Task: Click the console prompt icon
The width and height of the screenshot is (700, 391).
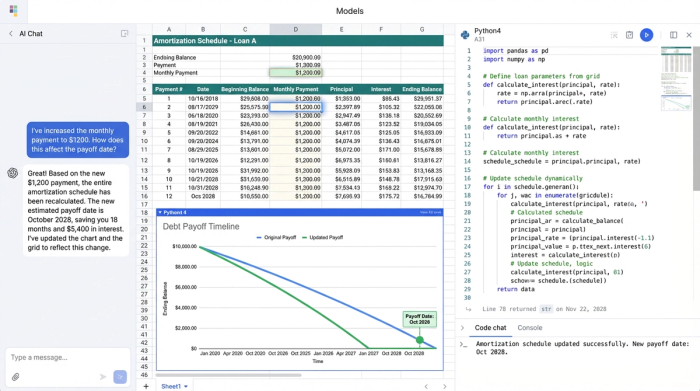Action: pos(463,344)
